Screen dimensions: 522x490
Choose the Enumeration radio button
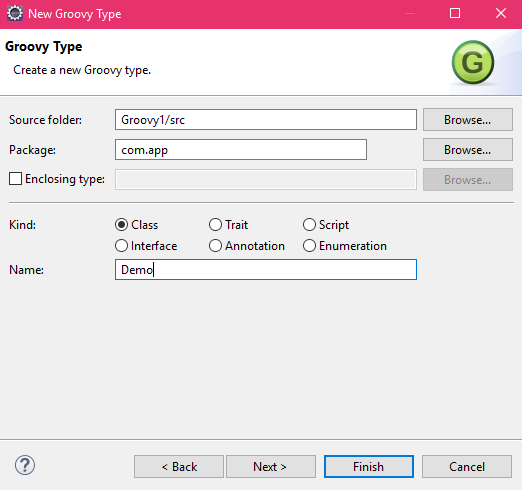pos(309,246)
